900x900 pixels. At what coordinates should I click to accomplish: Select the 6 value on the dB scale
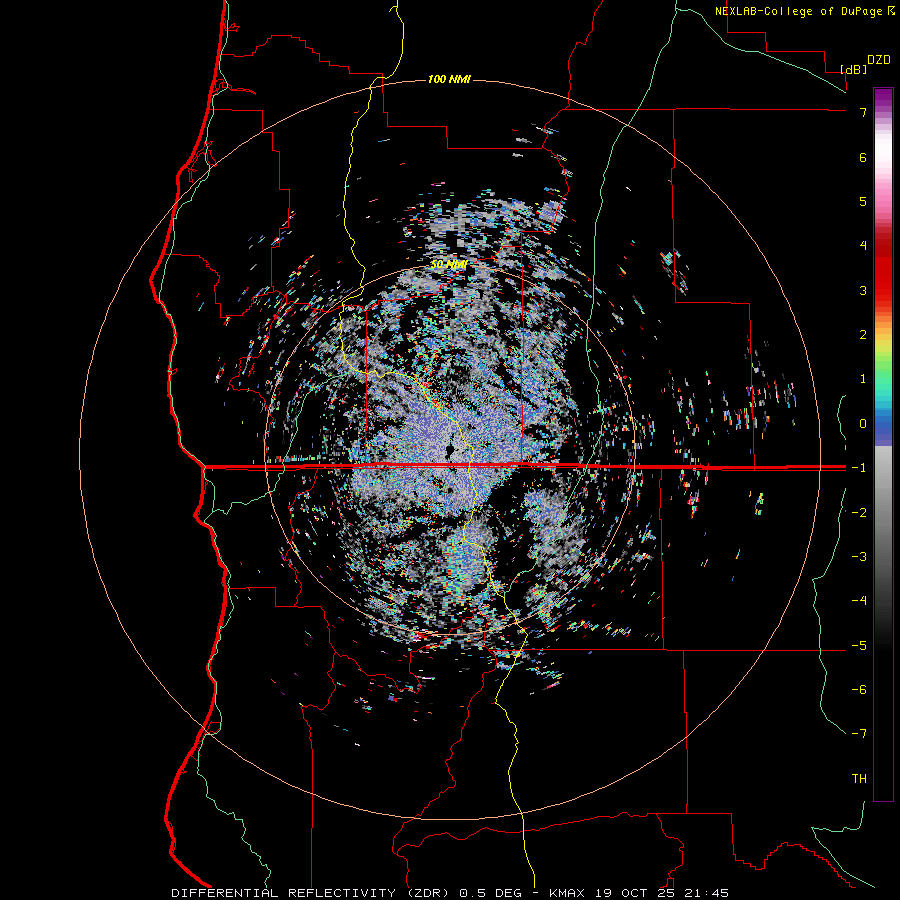tap(863, 157)
